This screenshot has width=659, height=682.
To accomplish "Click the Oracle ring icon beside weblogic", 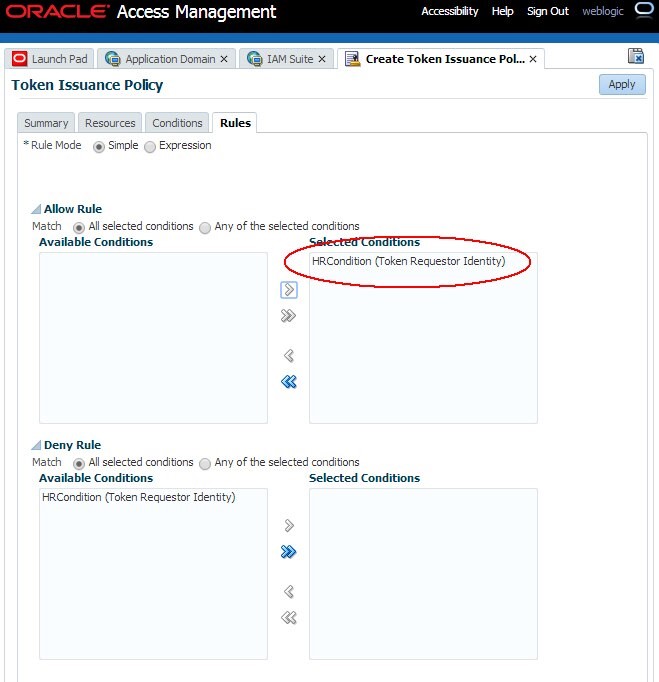I will click(x=644, y=10).
